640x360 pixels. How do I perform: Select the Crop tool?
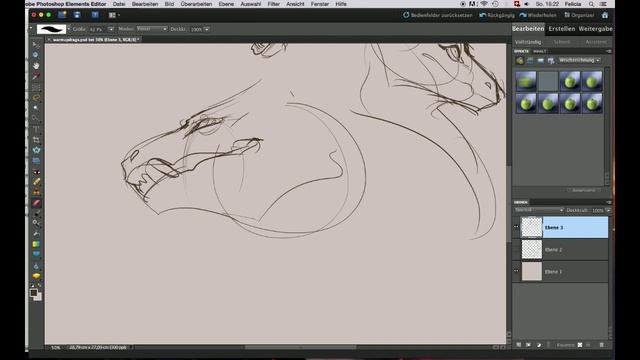point(36,140)
